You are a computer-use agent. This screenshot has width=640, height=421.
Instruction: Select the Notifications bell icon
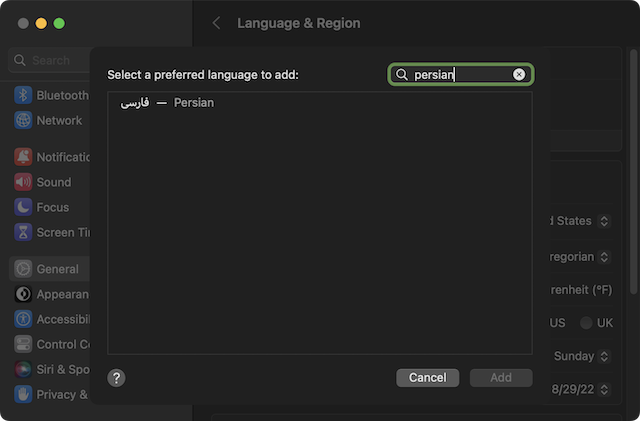click(23, 157)
